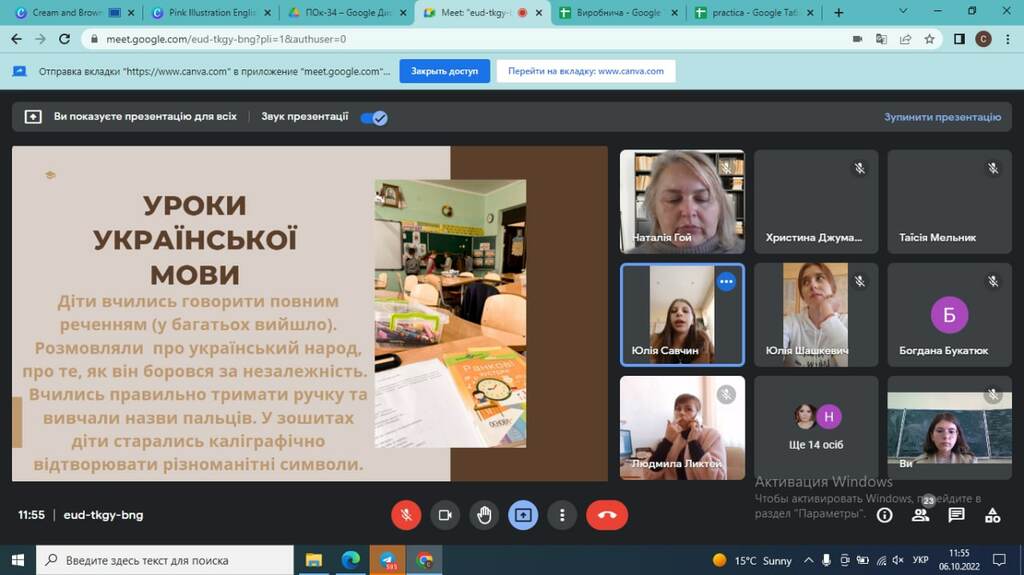Screen dimensions: 1024x575
Task: Click Закрыть доступ button
Action: (444, 71)
